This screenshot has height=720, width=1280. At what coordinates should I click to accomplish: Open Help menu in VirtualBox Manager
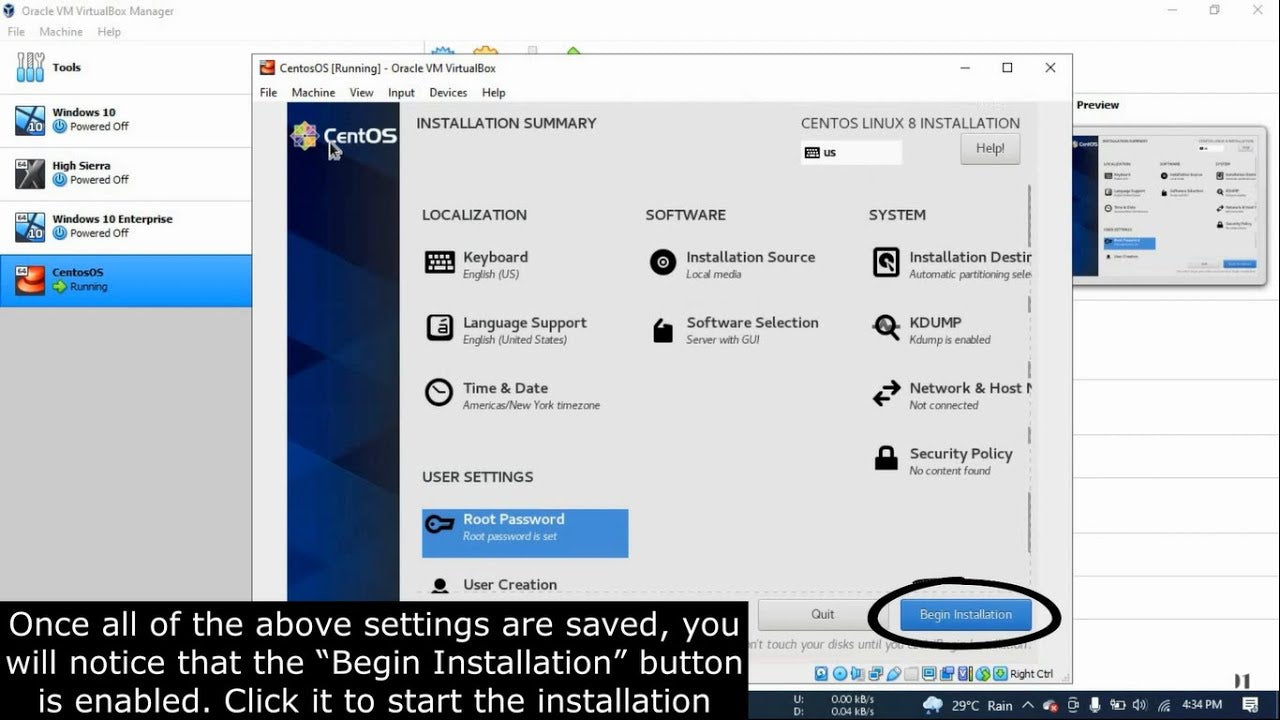click(x=109, y=32)
